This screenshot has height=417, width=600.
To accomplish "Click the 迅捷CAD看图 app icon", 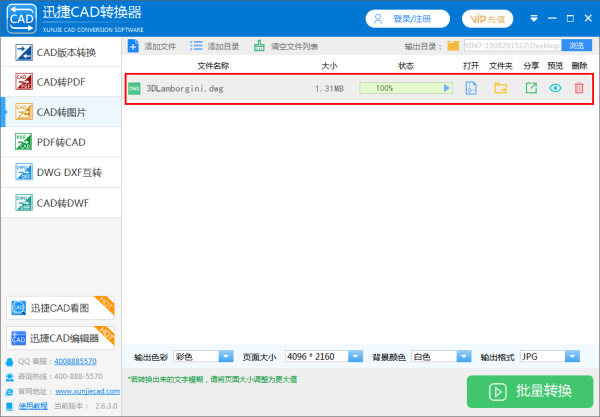I will coord(18,308).
